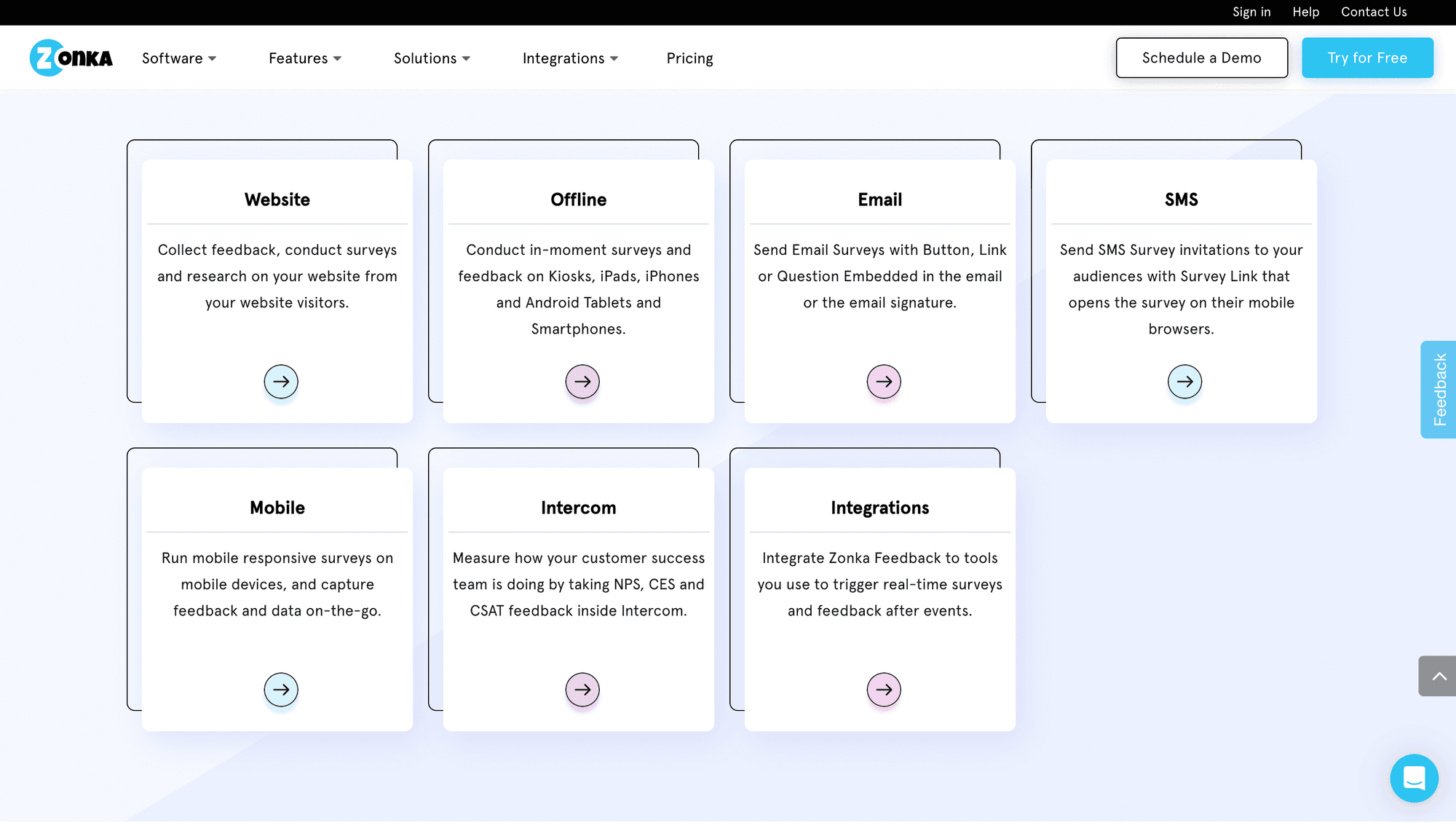Click the arrow icon on Website card
Screen dimensions: 1456x823
[x=281, y=382]
